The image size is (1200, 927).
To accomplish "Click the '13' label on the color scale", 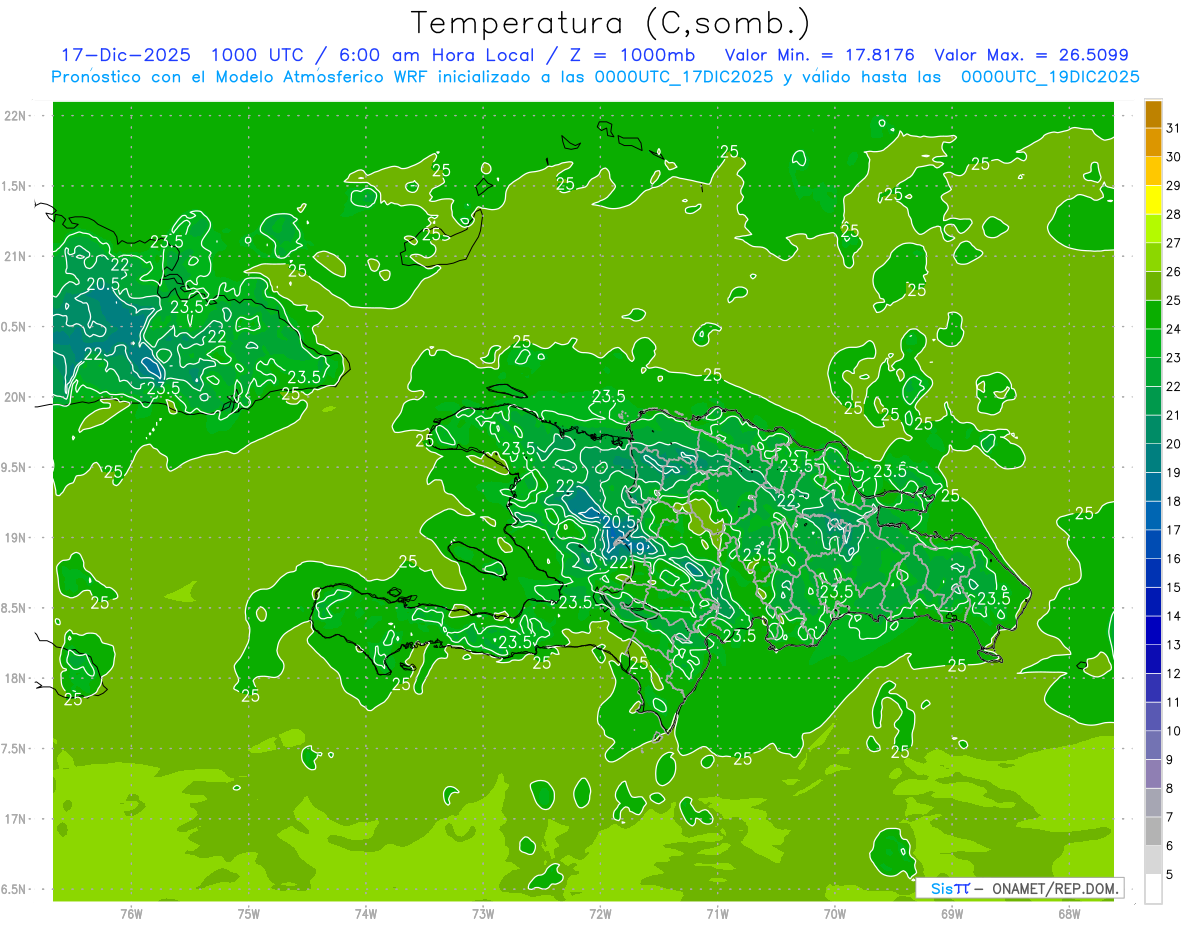I will 1174,645.
